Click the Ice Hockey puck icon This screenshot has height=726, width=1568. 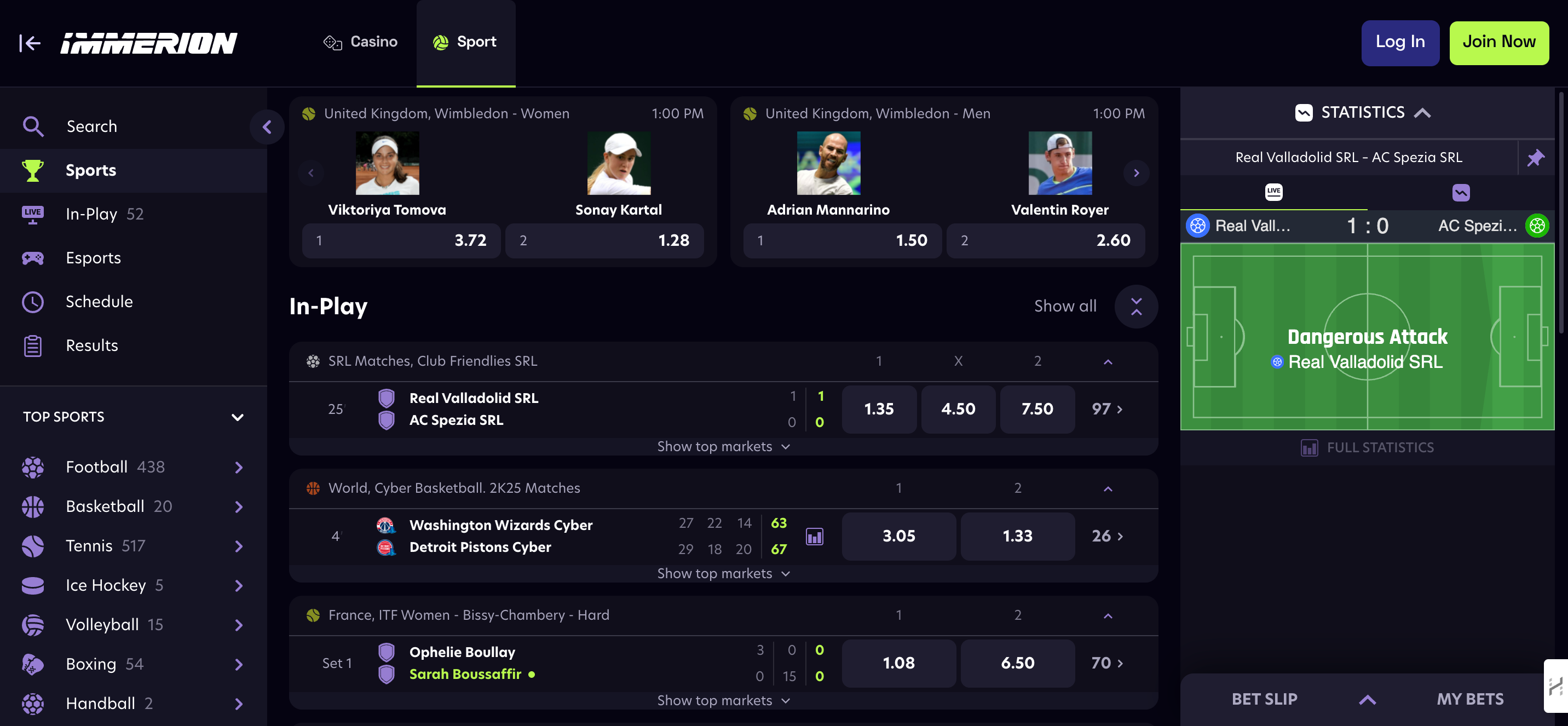tap(33, 585)
